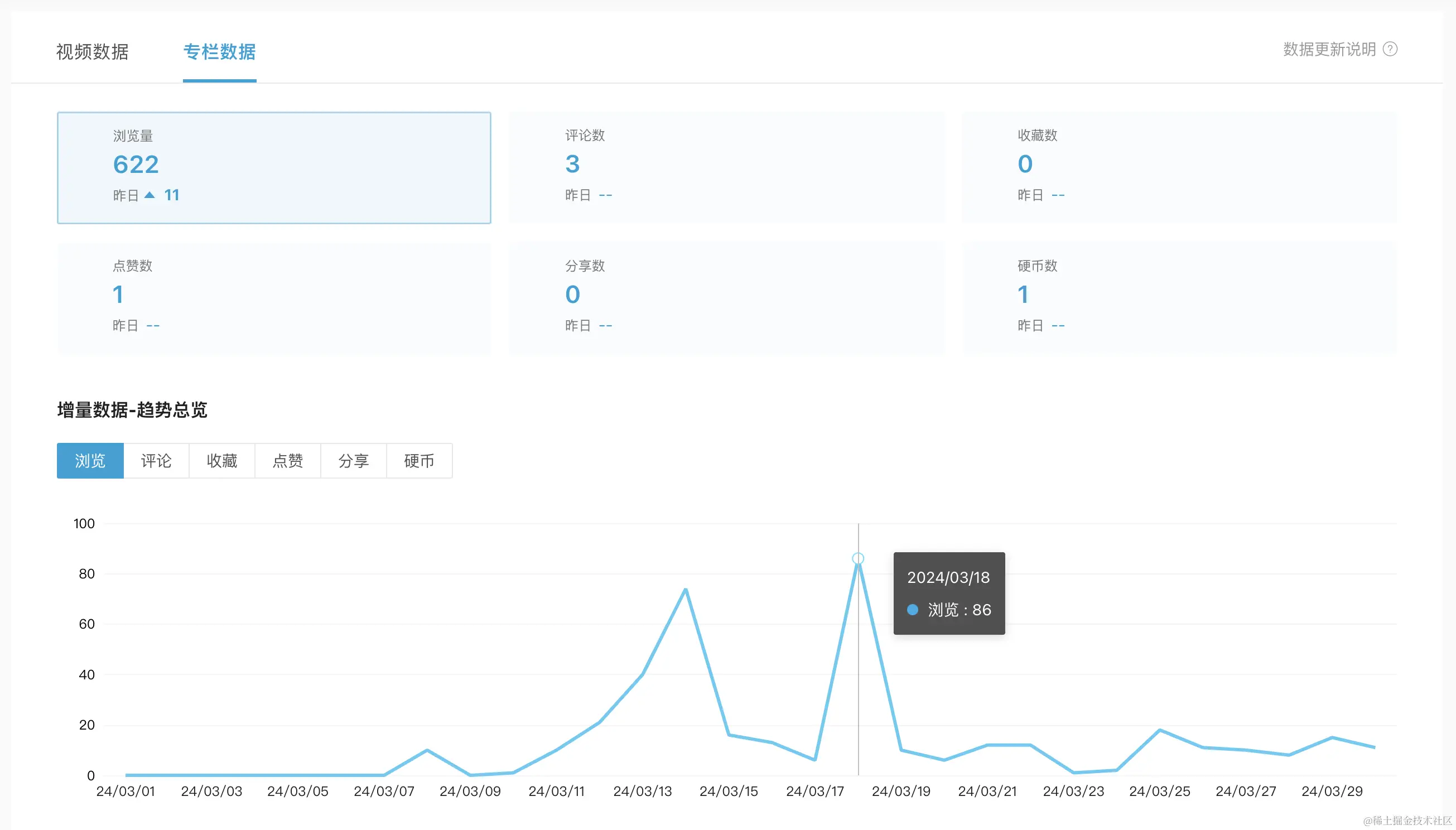The width and height of the screenshot is (1456, 830).
Task: Click the blue dot in chart tooltip
Action: click(x=912, y=610)
